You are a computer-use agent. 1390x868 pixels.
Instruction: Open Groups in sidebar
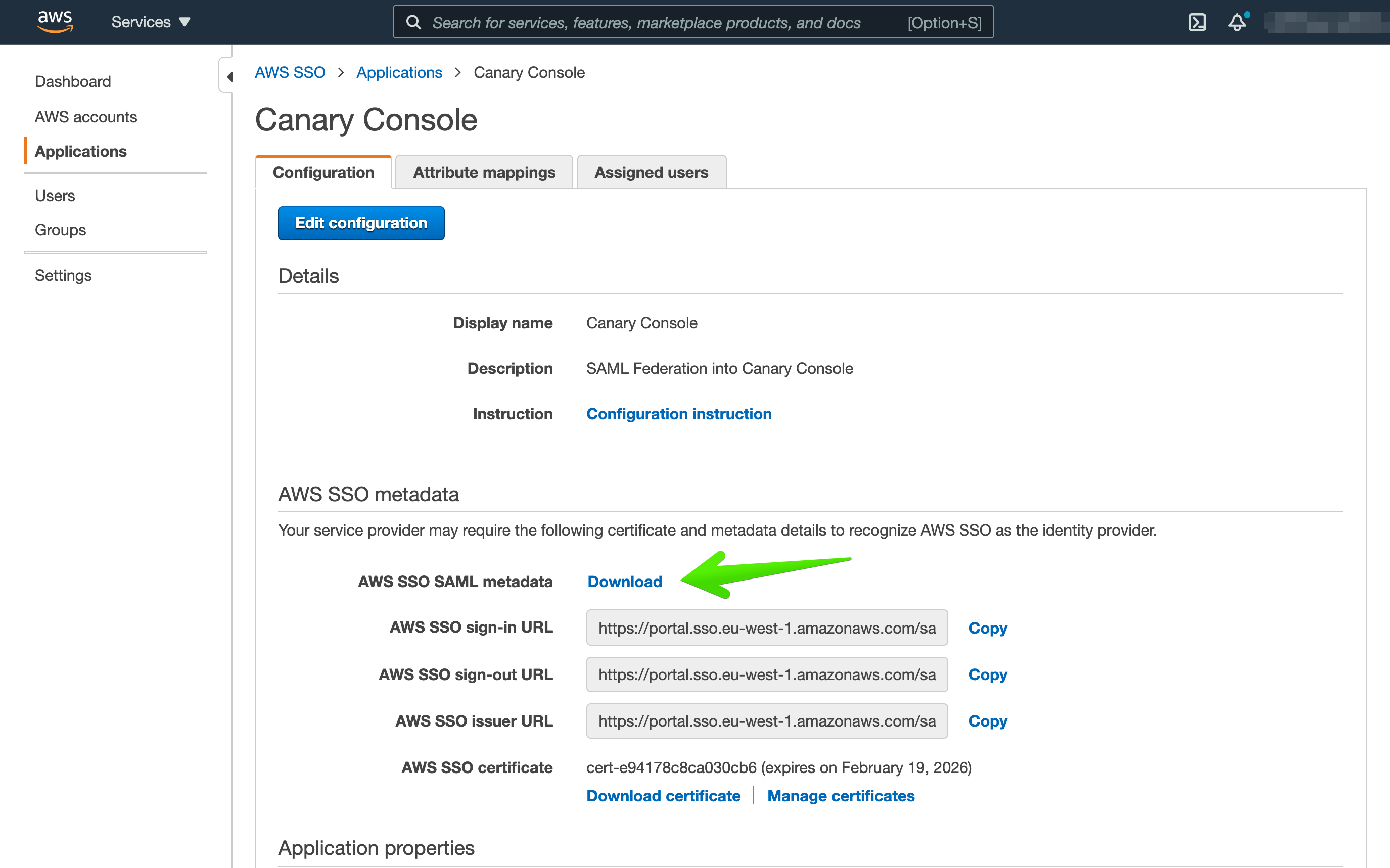point(60,230)
